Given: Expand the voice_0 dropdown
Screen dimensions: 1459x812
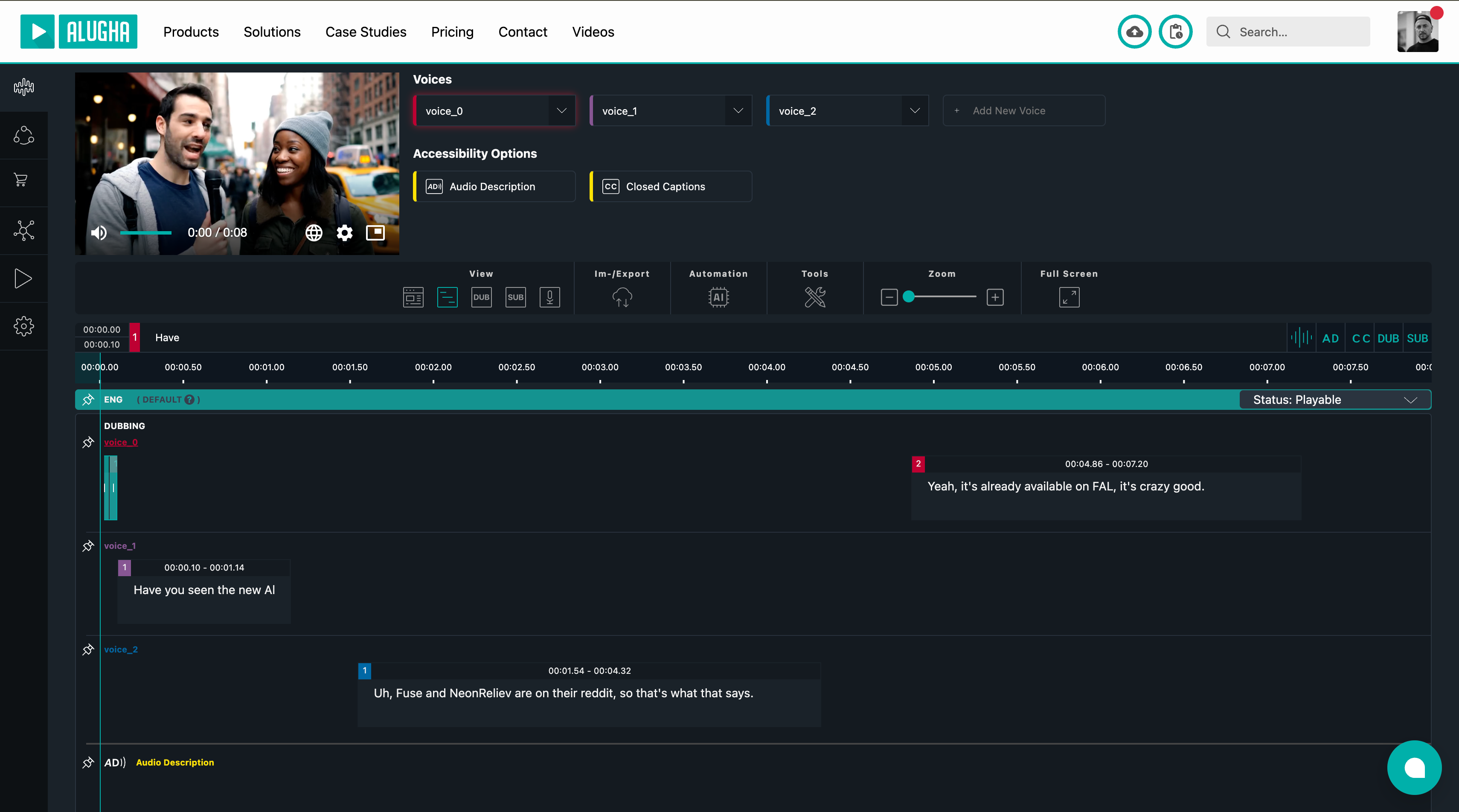Looking at the screenshot, I should 561,110.
